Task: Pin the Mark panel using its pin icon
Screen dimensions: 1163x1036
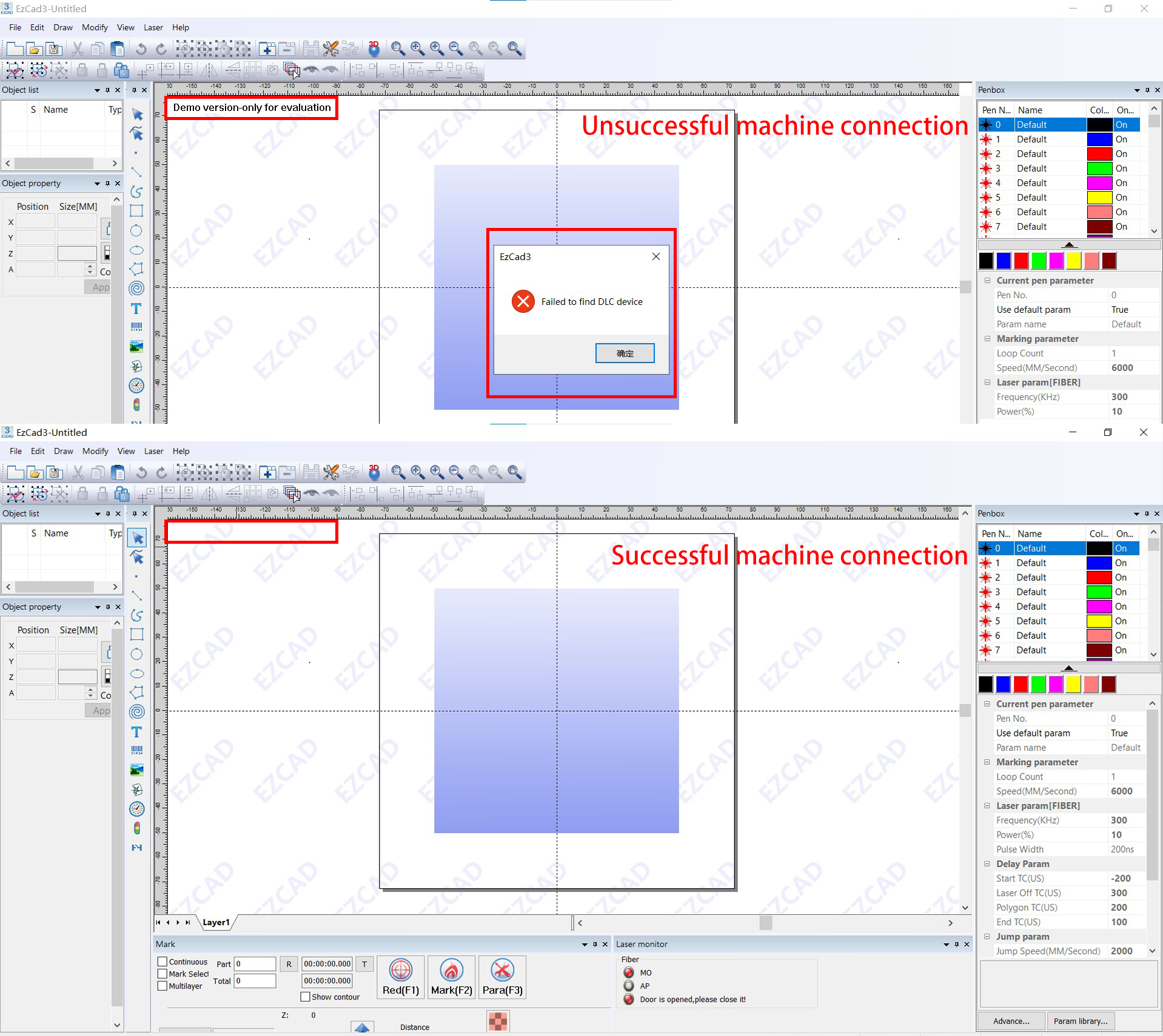Action: 595,944
